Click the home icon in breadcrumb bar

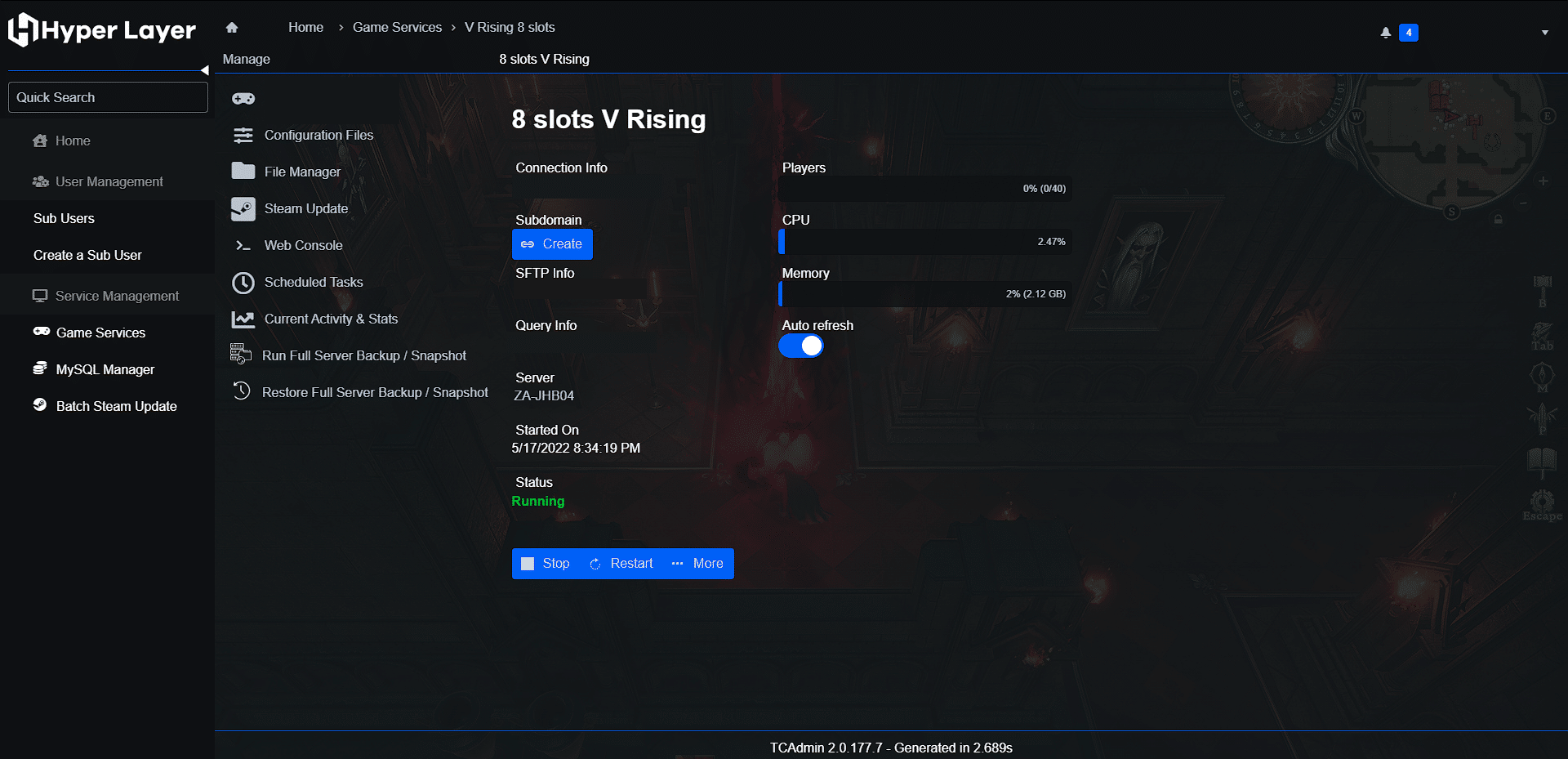coord(232,27)
